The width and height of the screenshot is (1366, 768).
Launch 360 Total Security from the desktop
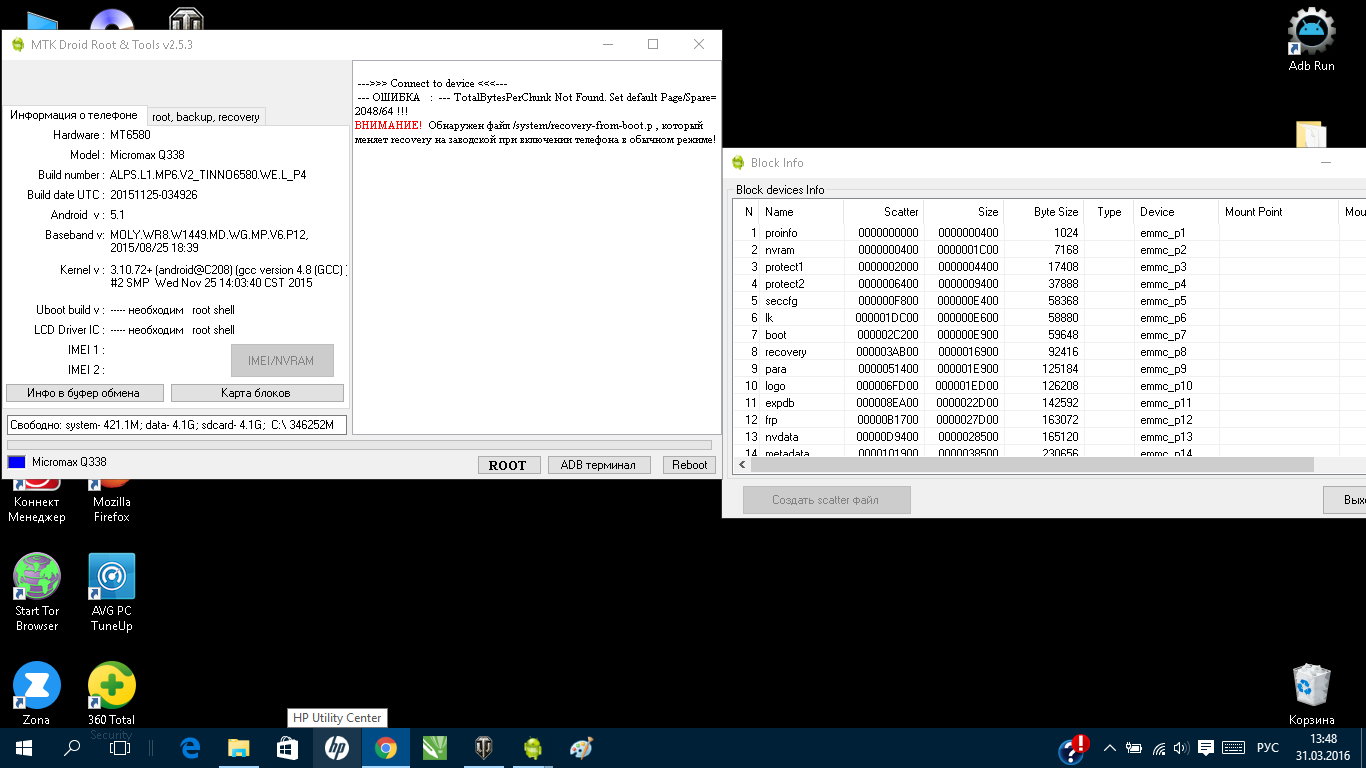point(111,700)
